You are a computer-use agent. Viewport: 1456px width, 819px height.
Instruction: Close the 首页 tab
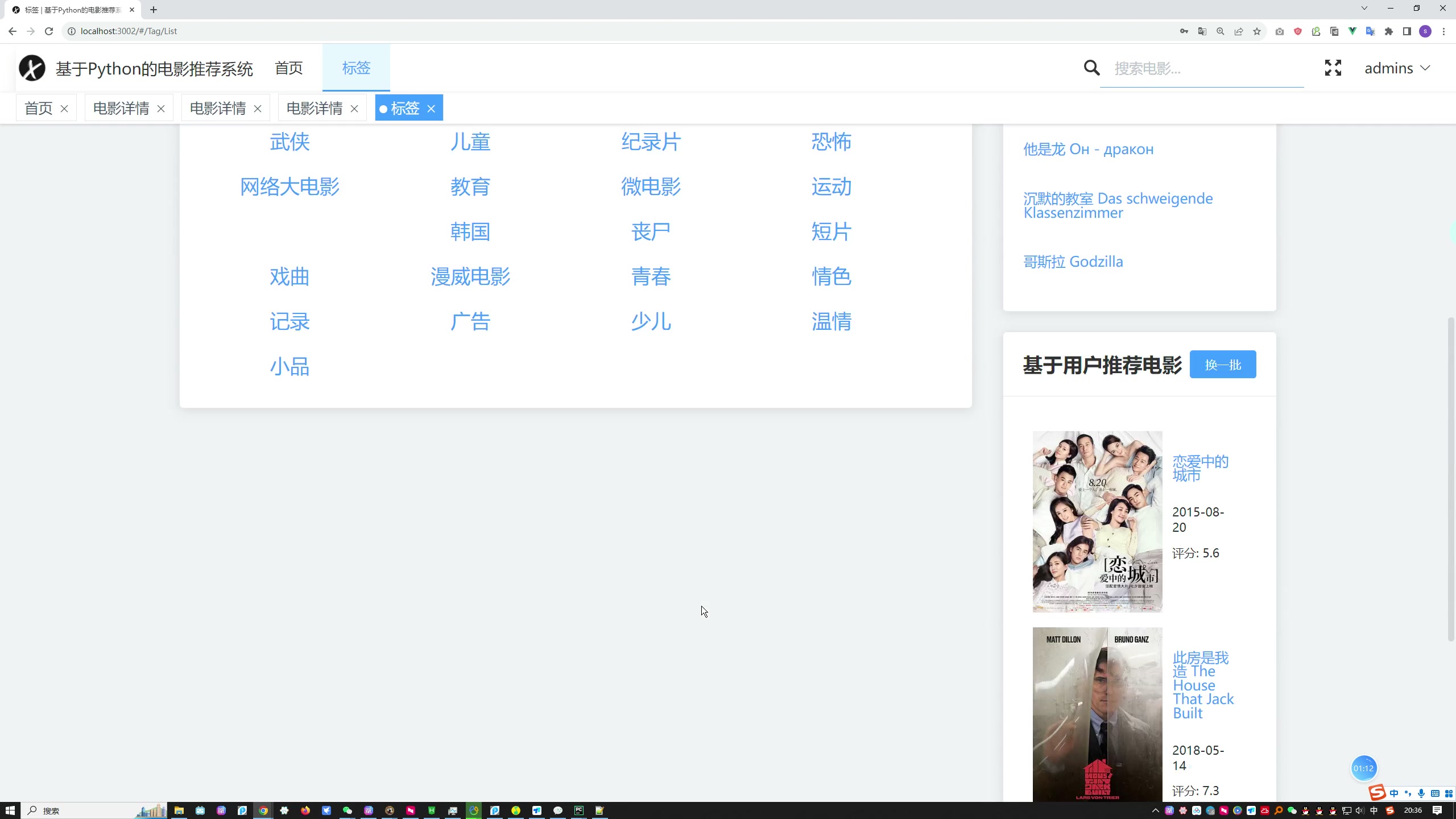64,109
